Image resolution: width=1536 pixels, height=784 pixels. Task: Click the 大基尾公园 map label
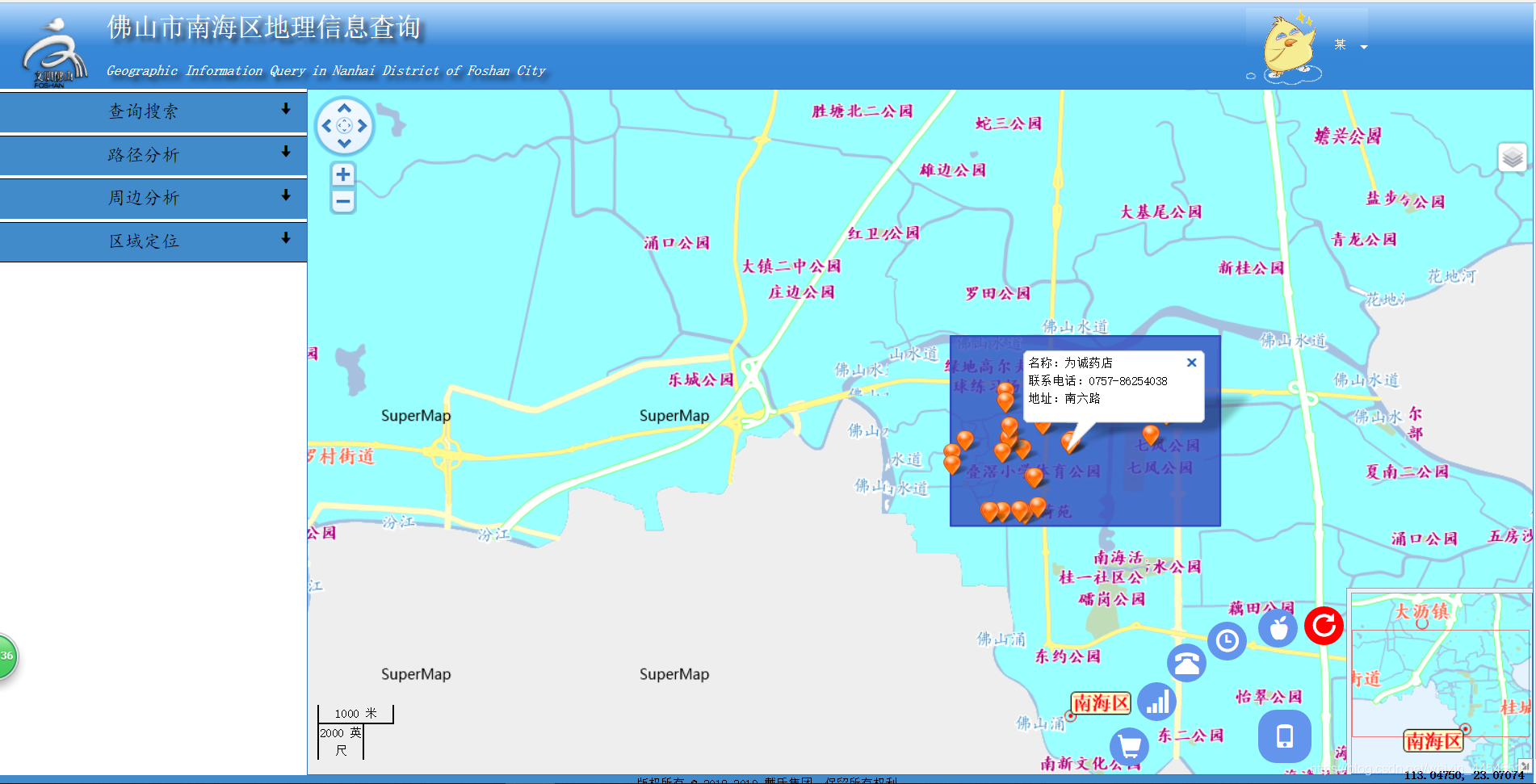pos(1160,212)
